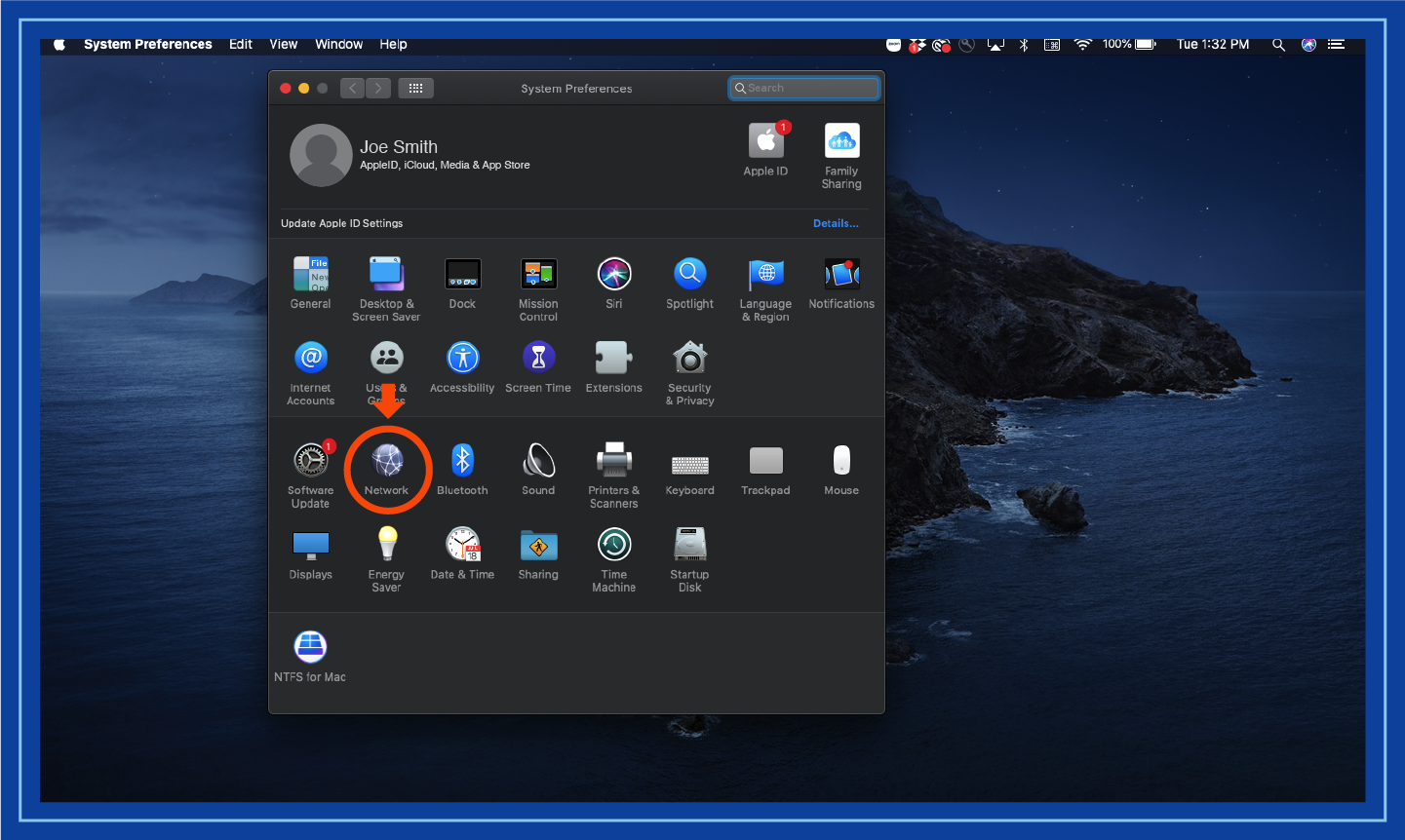The height and width of the screenshot is (840, 1405).
Task: Open NTFS for Mac pane
Action: [310, 647]
